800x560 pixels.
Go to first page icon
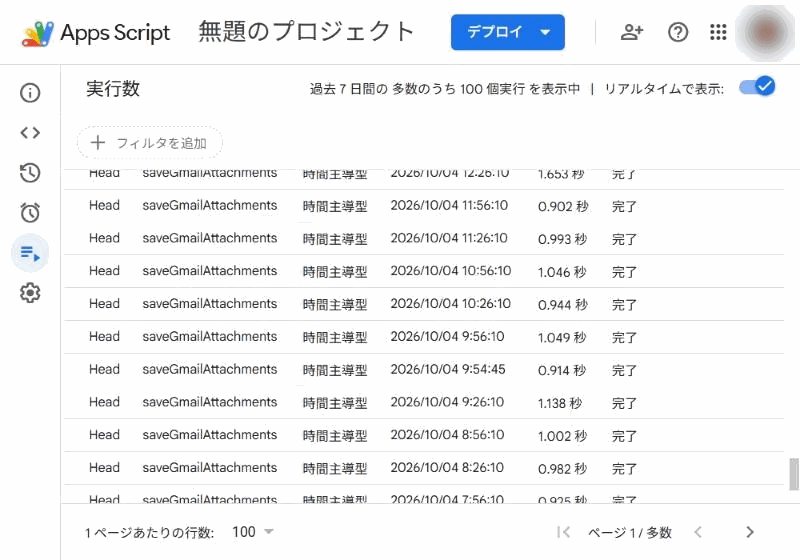coord(564,532)
